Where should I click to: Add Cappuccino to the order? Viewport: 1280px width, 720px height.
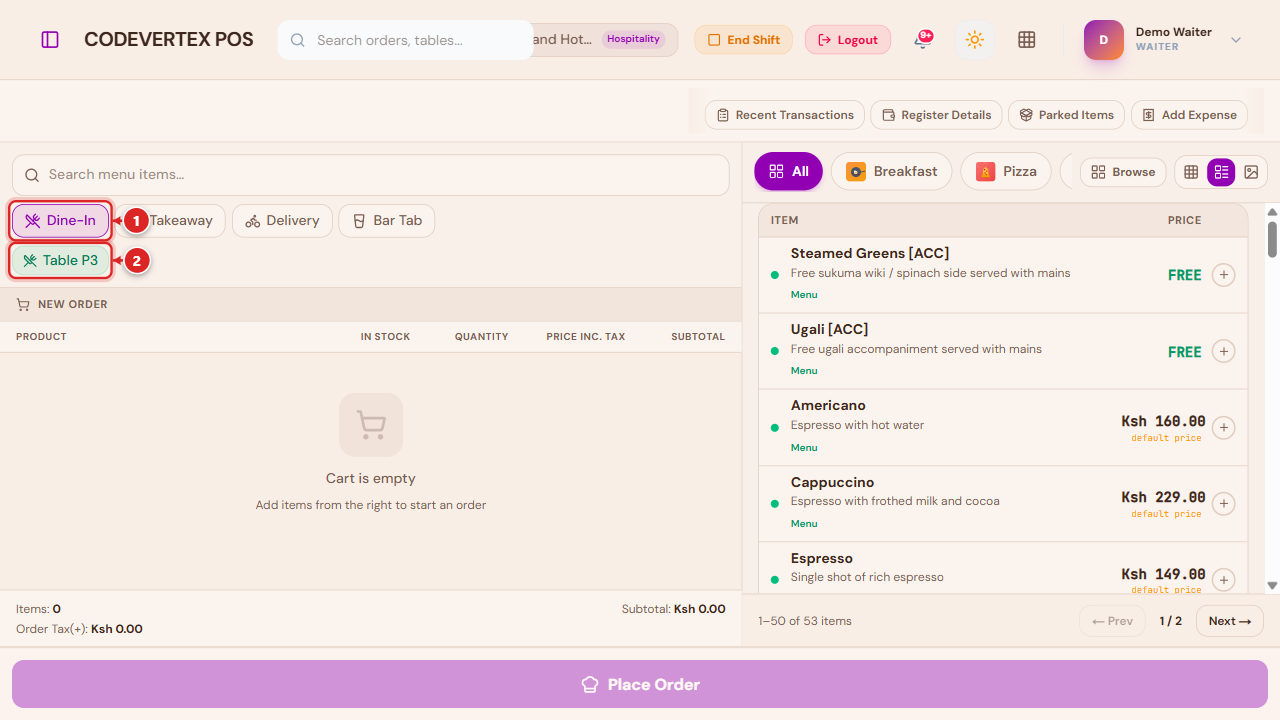pyautogui.click(x=1223, y=504)
